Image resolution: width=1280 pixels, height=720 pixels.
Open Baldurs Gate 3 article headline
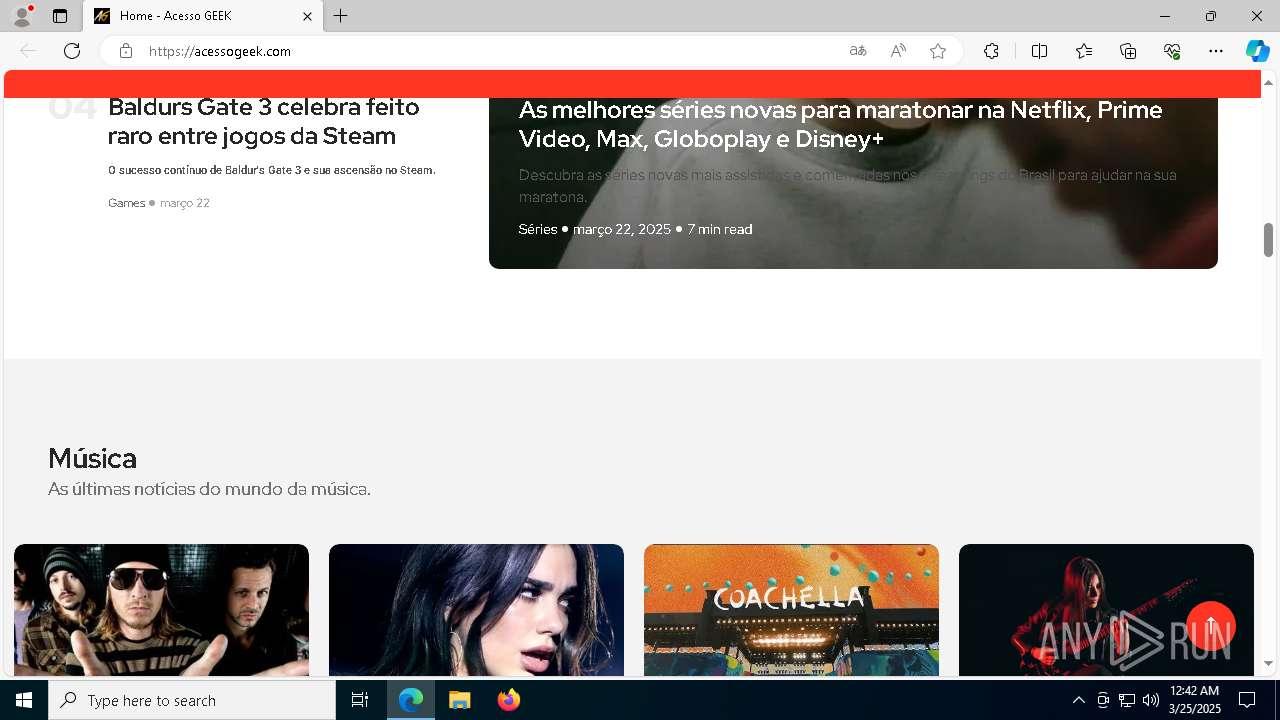pyautogui.click(x=264, y=121)
